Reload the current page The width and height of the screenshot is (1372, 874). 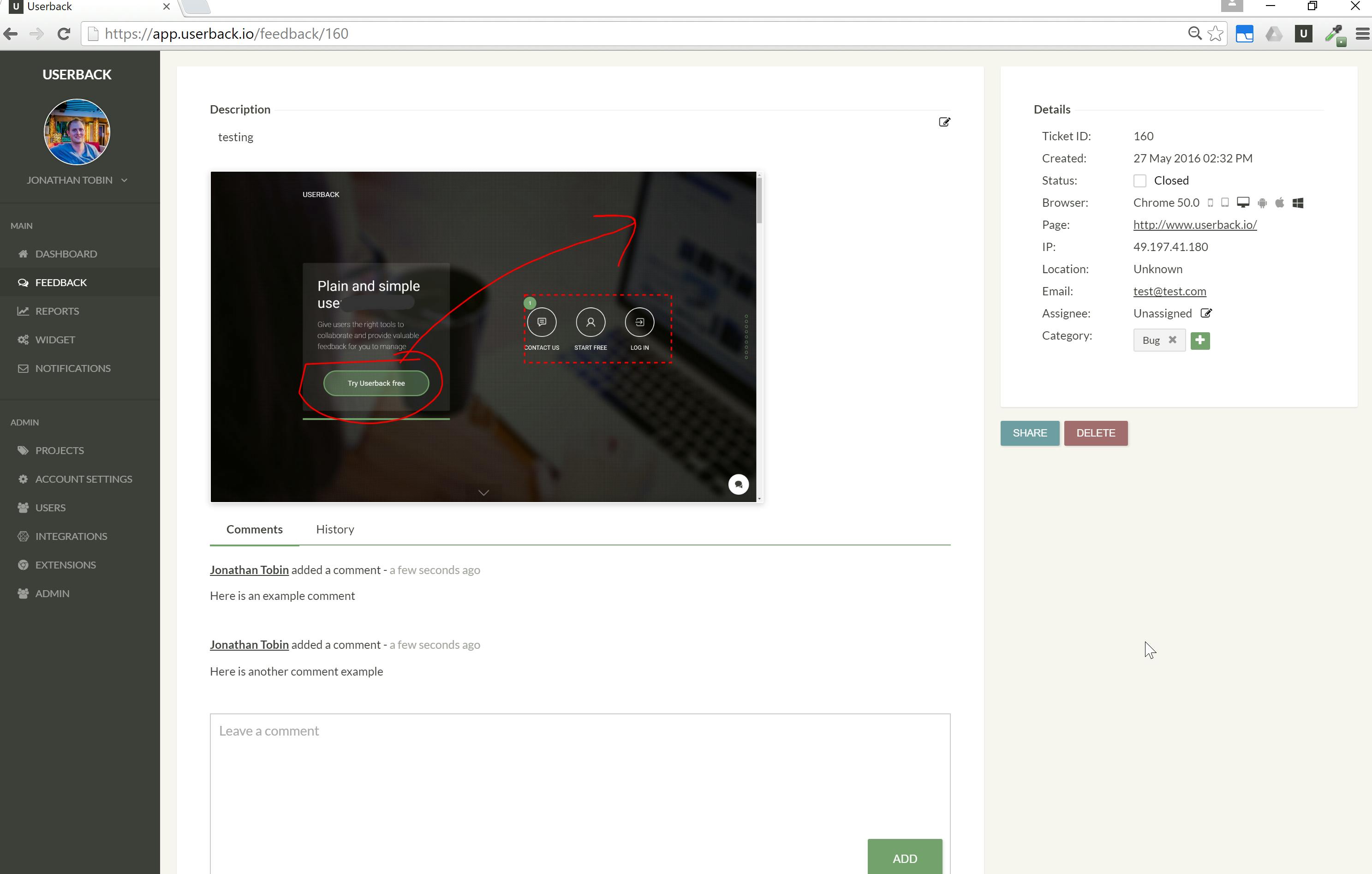(x=64, y=34)
